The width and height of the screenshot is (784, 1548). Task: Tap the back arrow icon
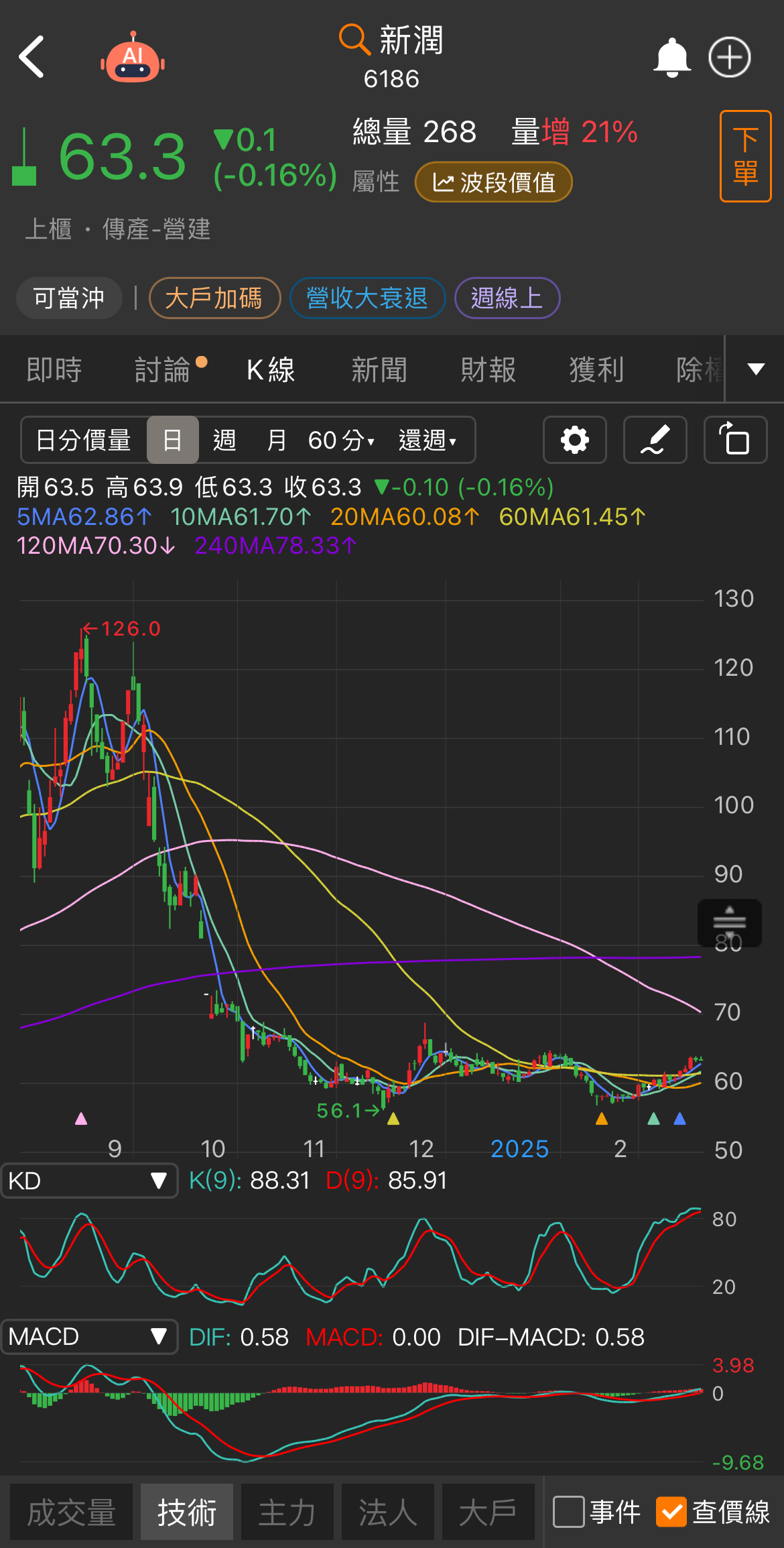point(31,58)
